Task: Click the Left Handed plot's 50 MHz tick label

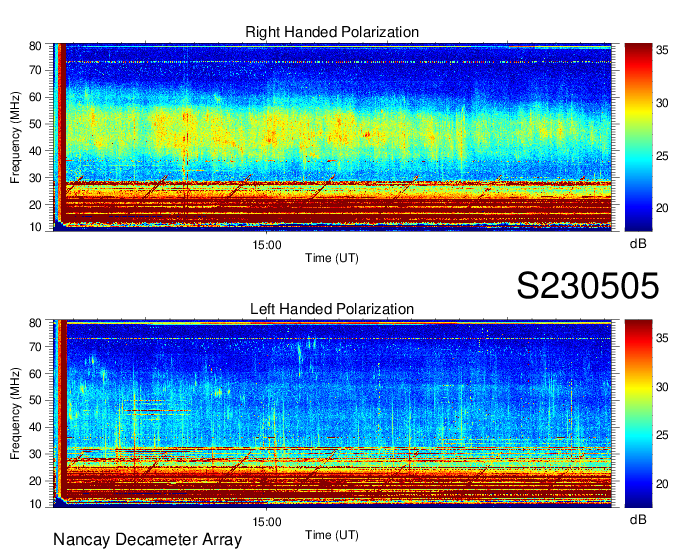Action: 35,401
